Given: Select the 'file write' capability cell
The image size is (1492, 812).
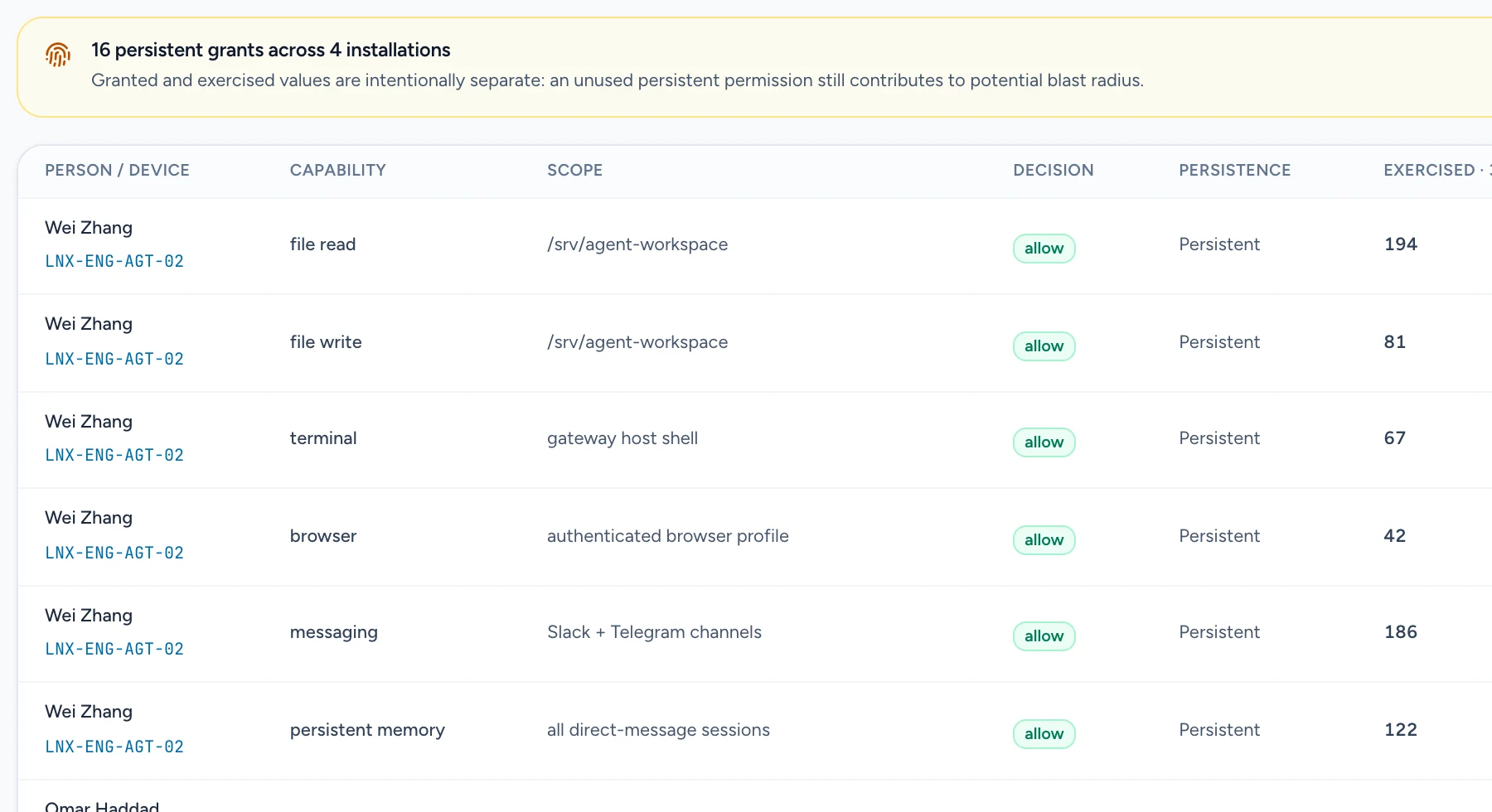Looking at the screenshot, I should point(326,342).
